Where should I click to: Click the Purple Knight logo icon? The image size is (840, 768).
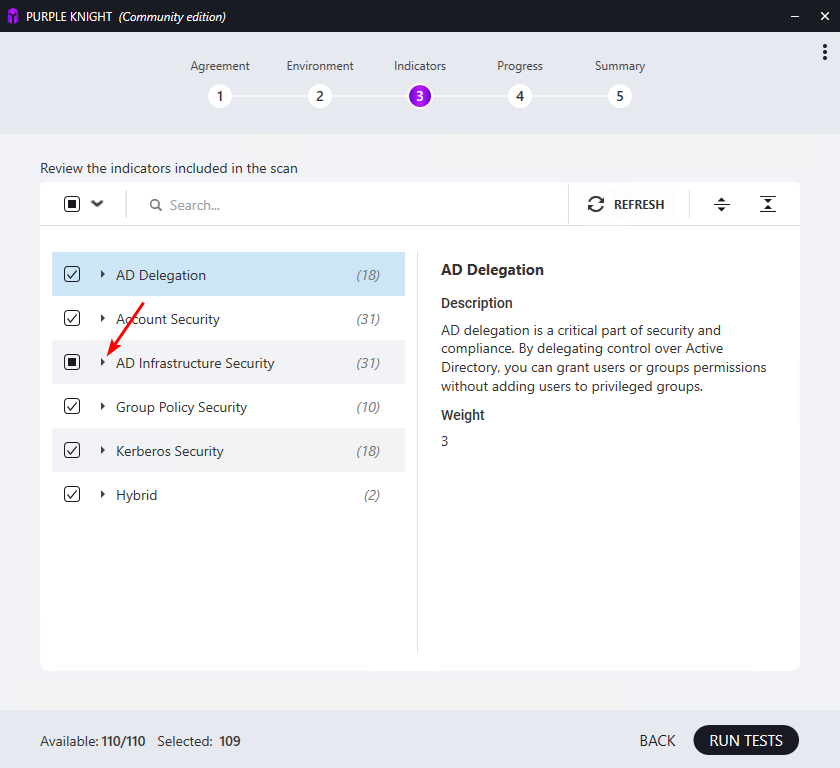tap(13, 16)
